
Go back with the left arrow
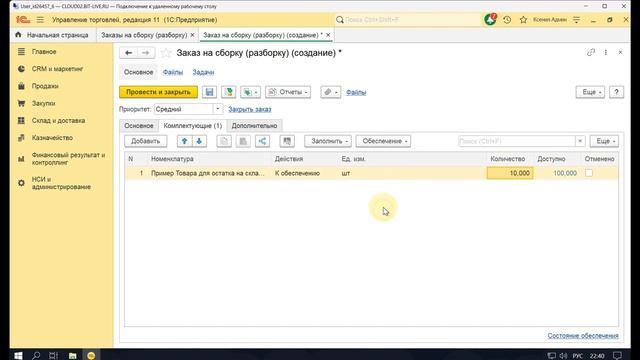coord(129,53)
